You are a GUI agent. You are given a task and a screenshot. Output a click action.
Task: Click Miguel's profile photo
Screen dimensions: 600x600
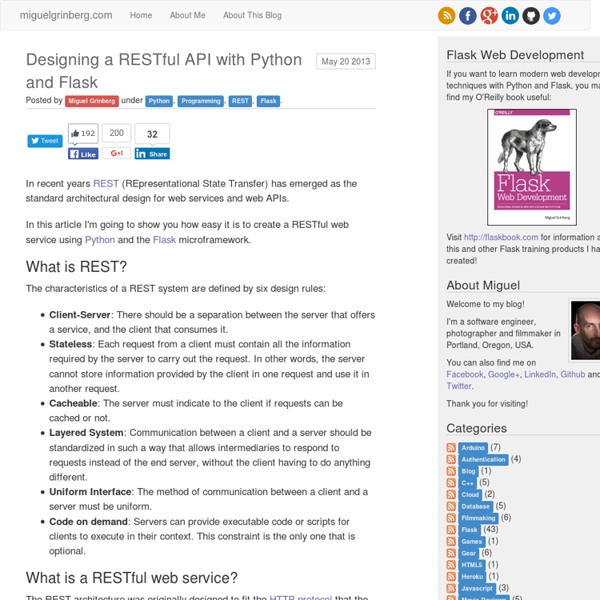585,330
